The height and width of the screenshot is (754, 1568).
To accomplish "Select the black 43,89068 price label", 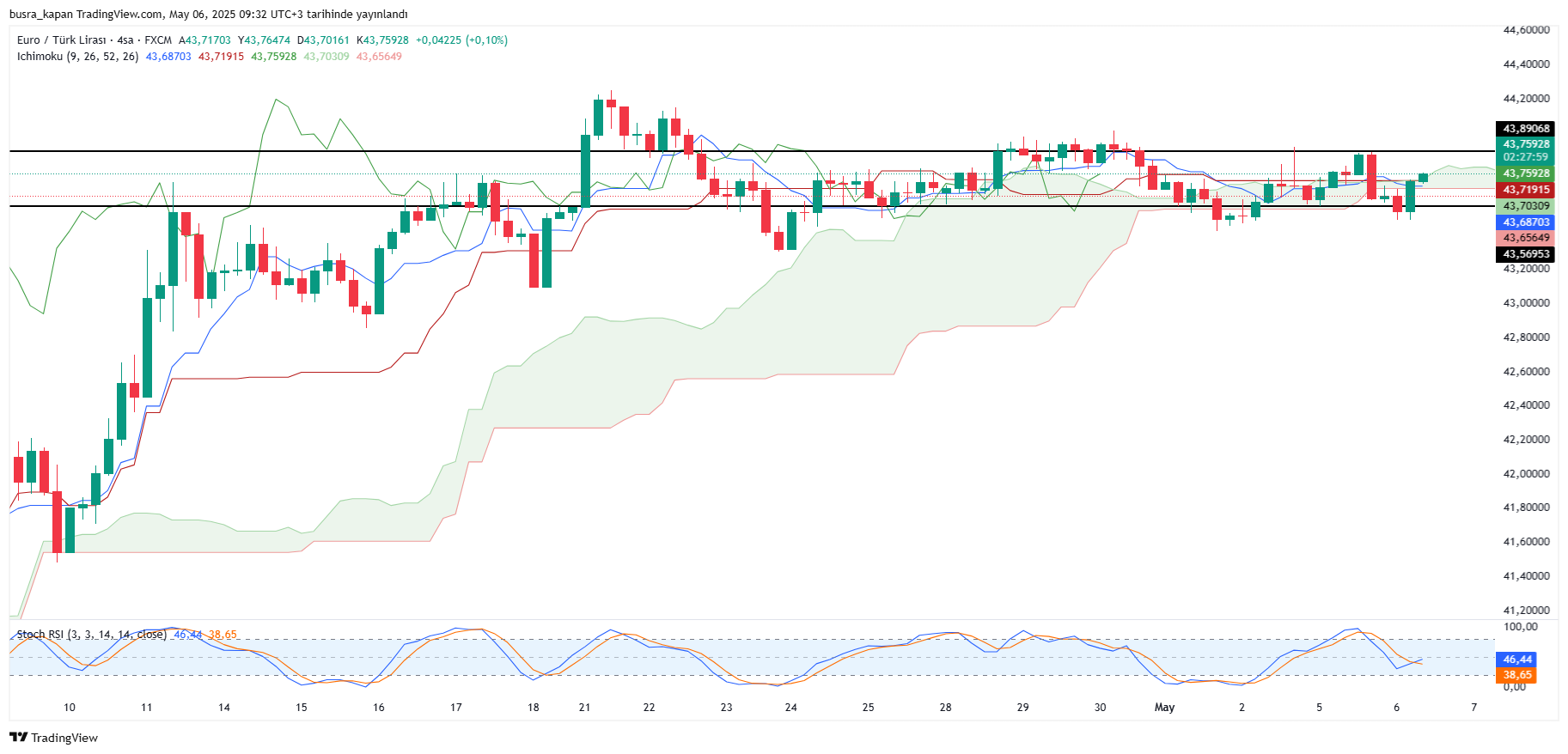I will [x=1526, y=129].
